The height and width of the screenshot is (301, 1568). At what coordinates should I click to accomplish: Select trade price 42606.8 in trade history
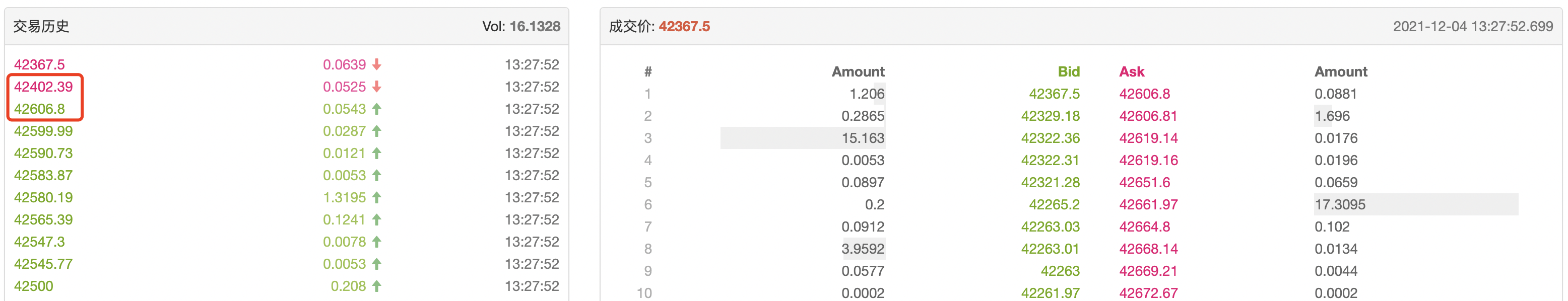(x=40, y=109)
